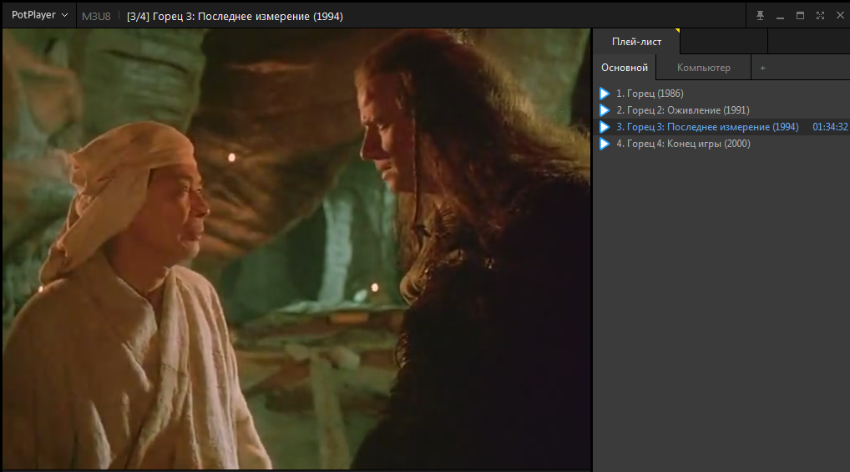Click the empty second top panel tab
Viewport: 850px width, 472px height.
724,41
